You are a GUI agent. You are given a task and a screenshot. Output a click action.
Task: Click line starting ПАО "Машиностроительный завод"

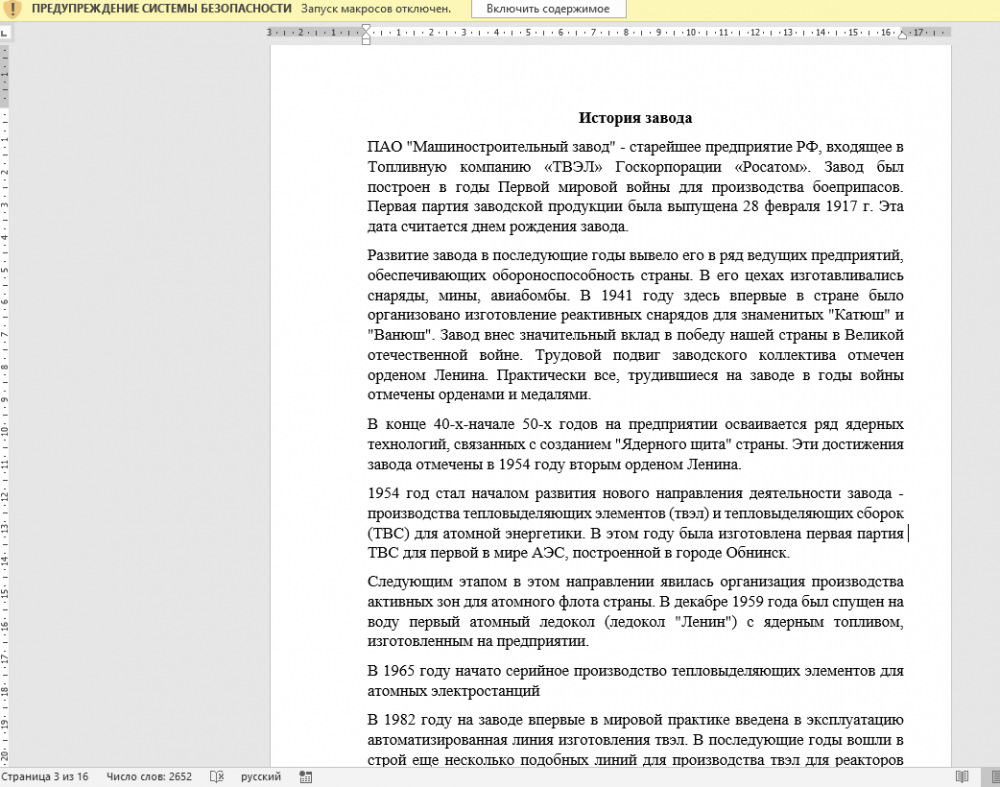click(x=635, y=147)
